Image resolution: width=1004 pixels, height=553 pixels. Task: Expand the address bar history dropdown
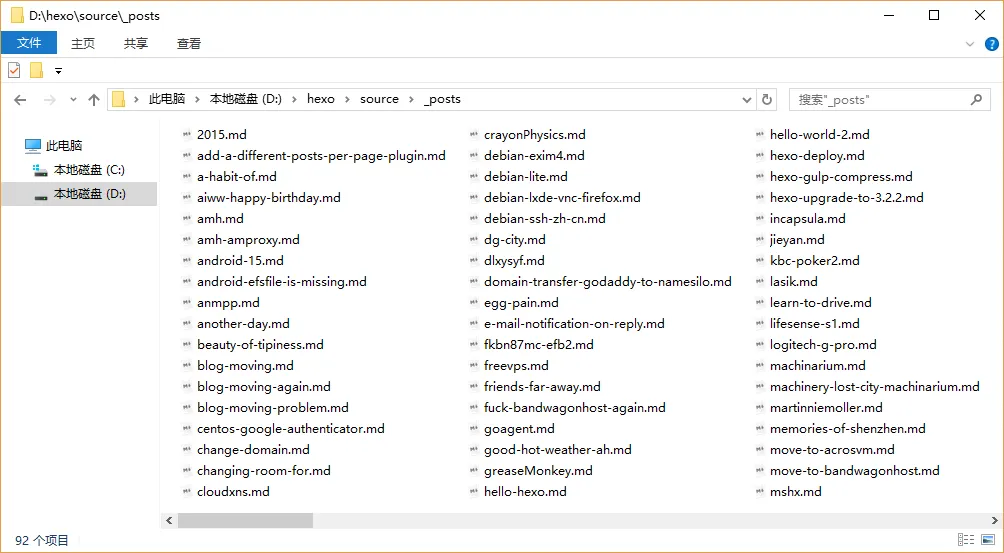pos(747,100)
